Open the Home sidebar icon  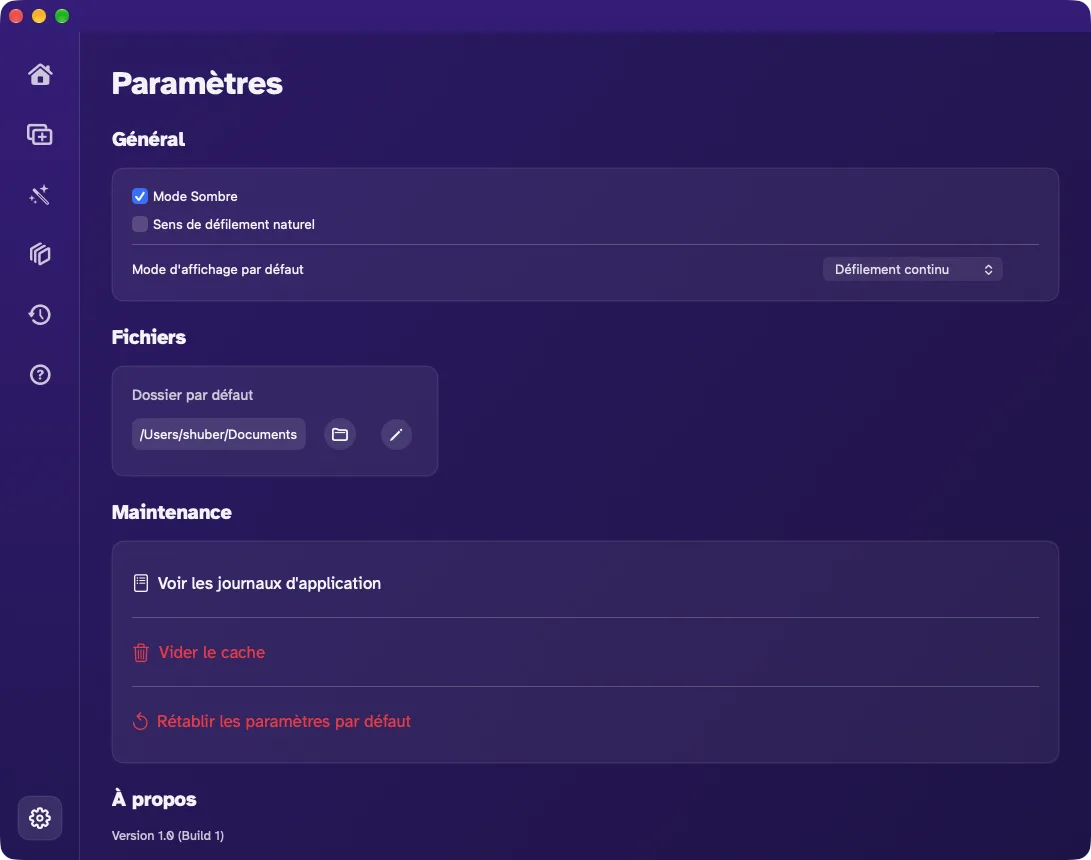point(40,74)
